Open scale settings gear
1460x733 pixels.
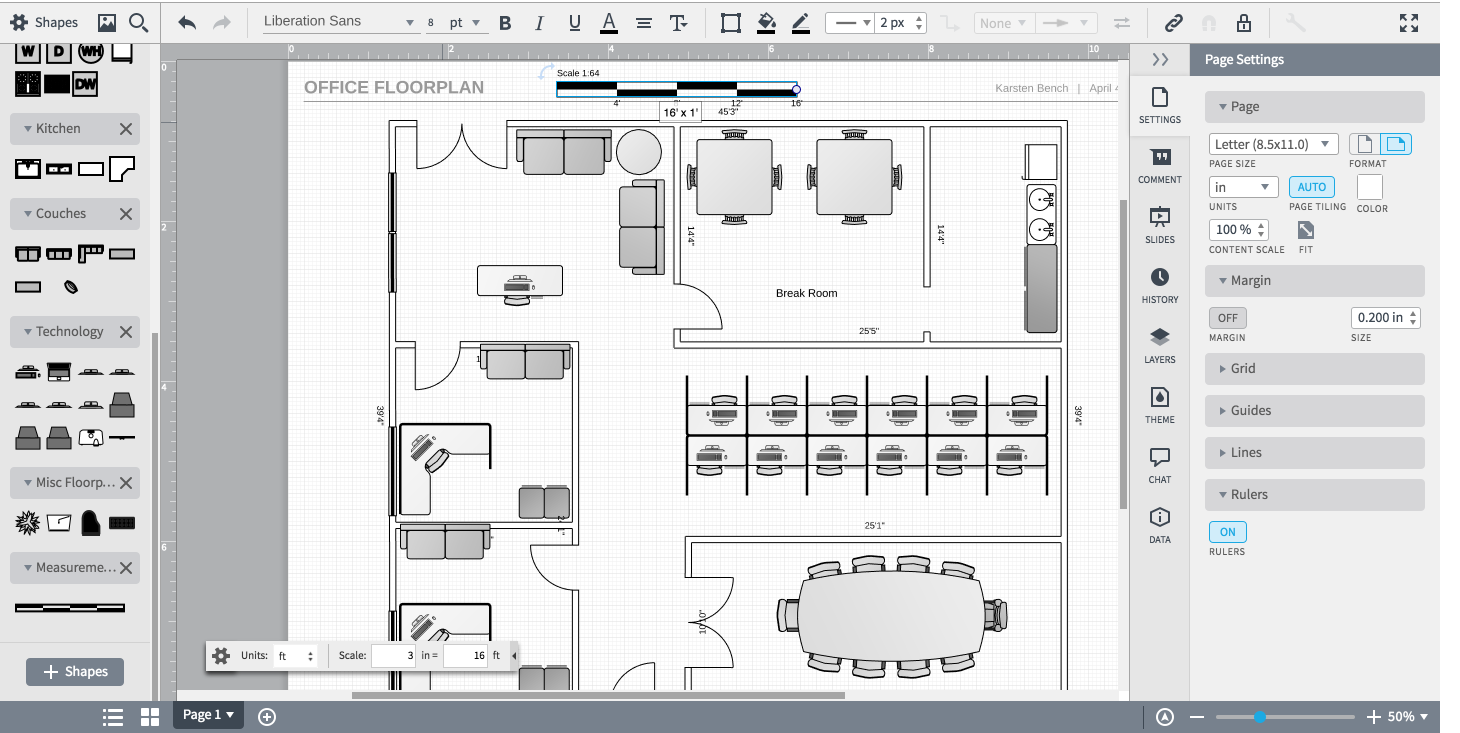[221, 656]
